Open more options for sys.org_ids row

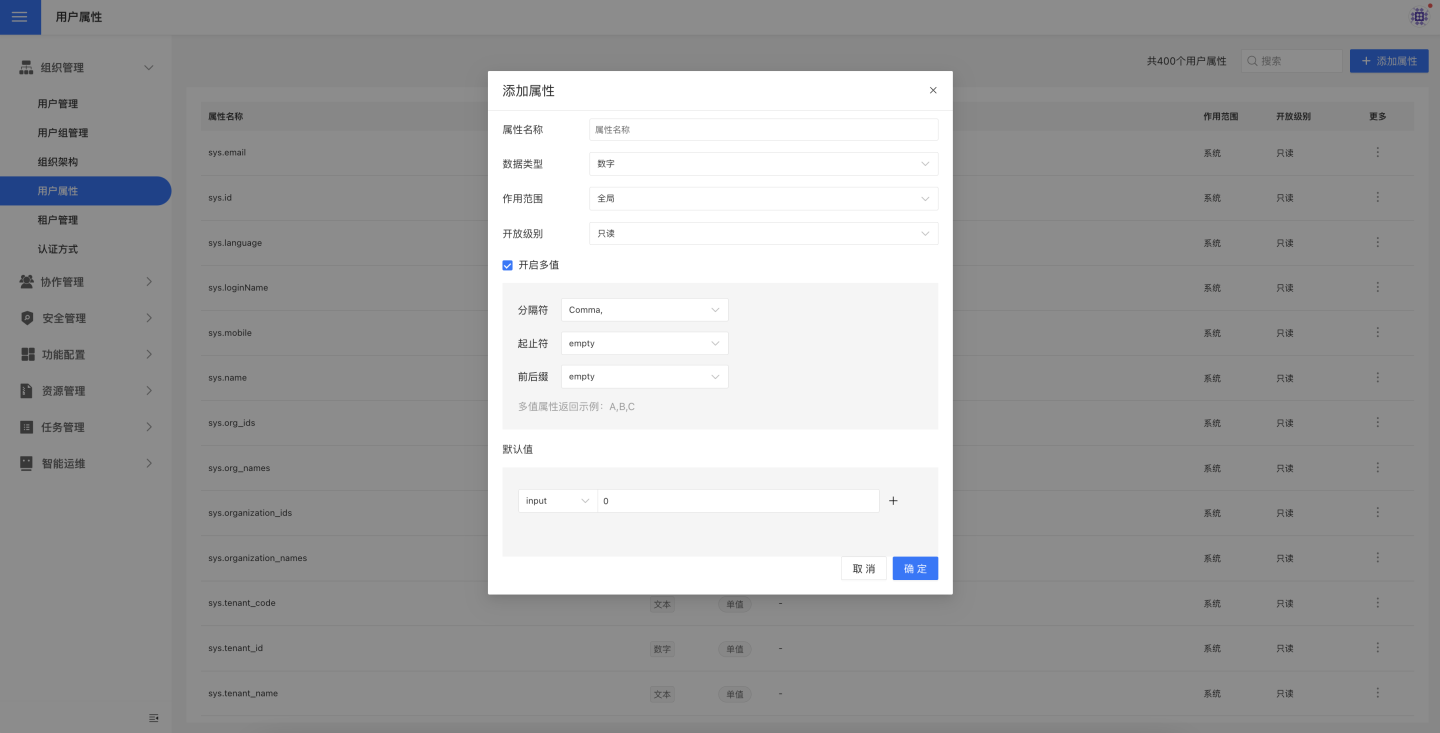pyautogui.click(x=1378, y=423)
